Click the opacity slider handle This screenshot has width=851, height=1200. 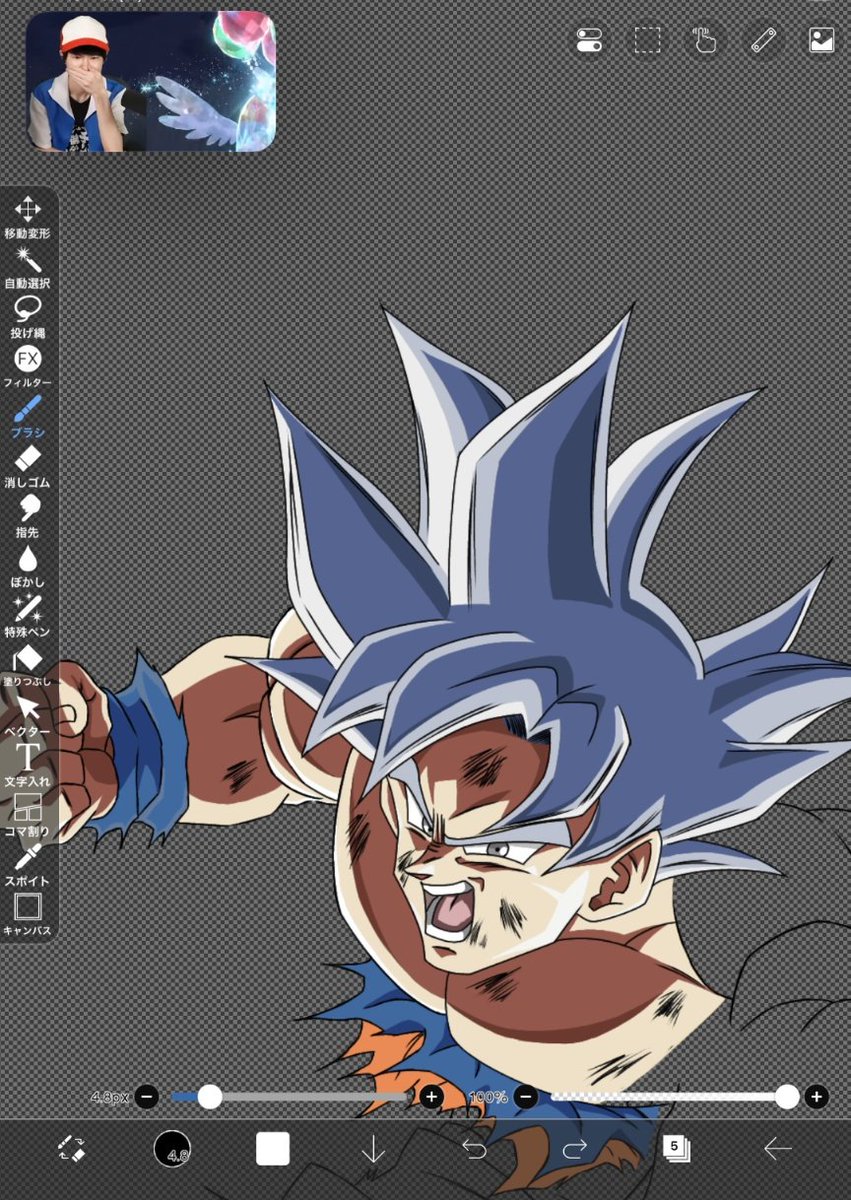[x=788, y=1097]
